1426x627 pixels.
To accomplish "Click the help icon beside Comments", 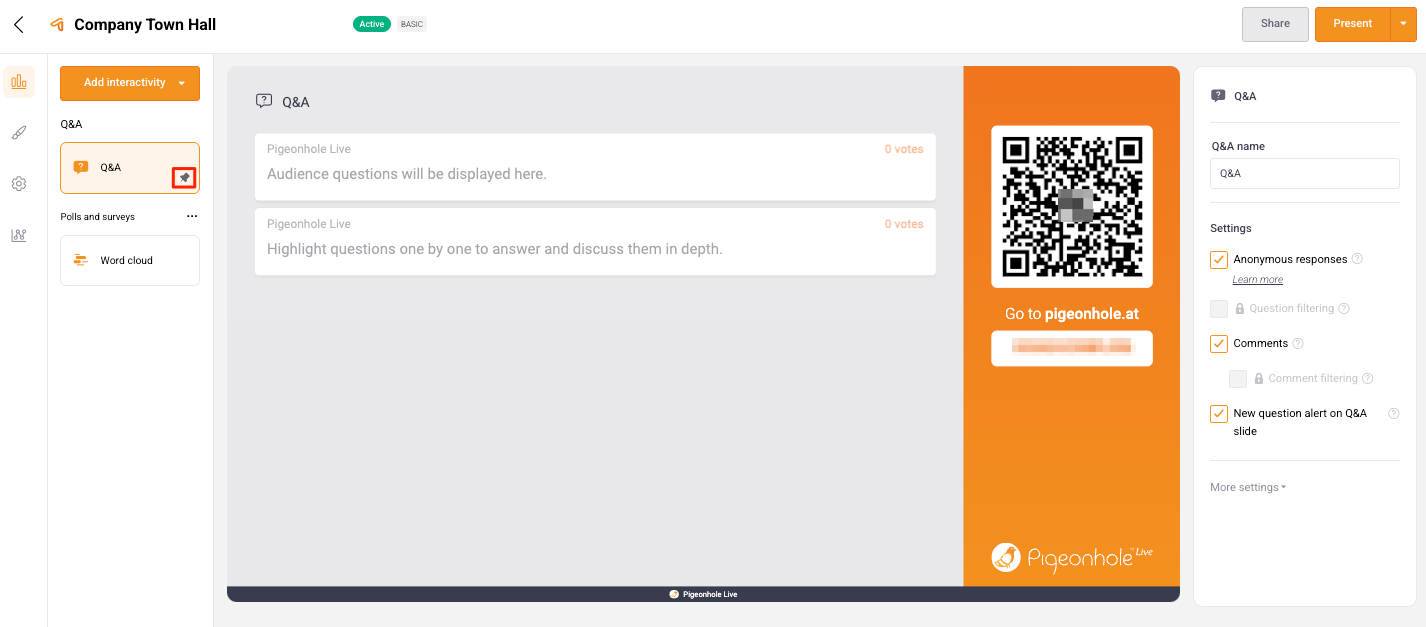I will pos(1298,344).
